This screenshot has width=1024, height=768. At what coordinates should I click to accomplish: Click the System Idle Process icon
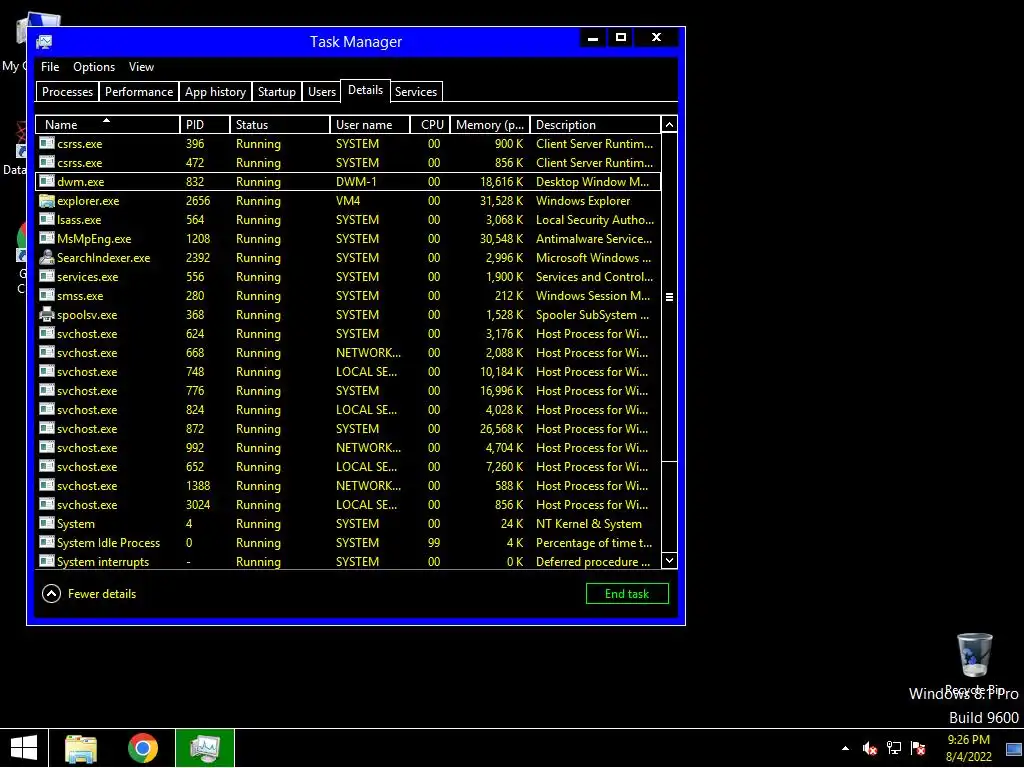[46, 542]
